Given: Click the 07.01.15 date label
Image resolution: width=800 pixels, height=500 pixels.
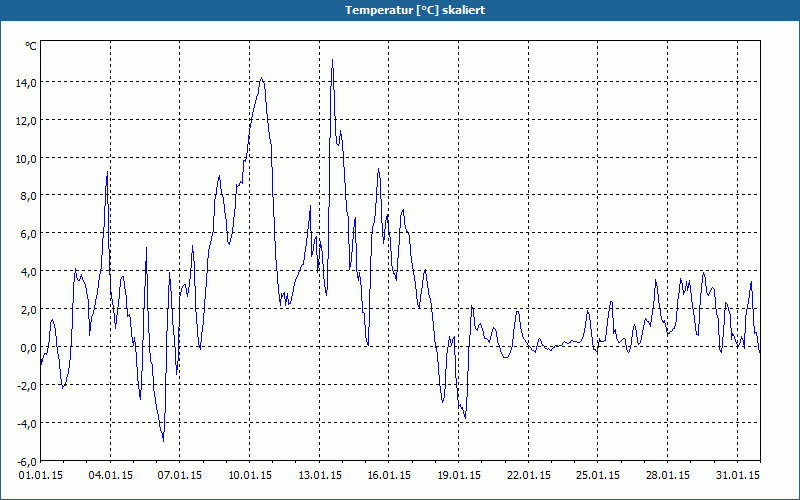Looking at the screenshot, I should coord(180,475).
